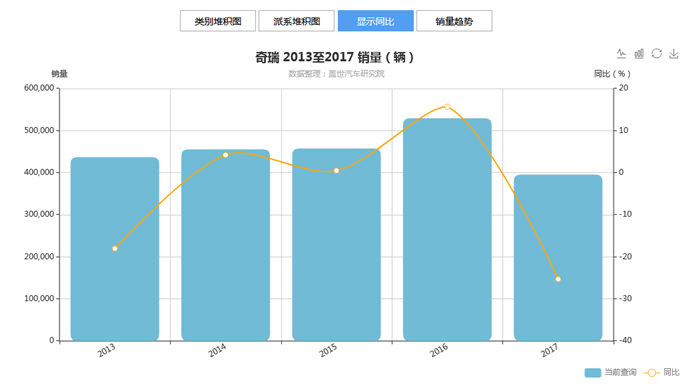Screen dimensions: 700x390
Task: Click the 2015 sales bar
Action: [336, 245]
